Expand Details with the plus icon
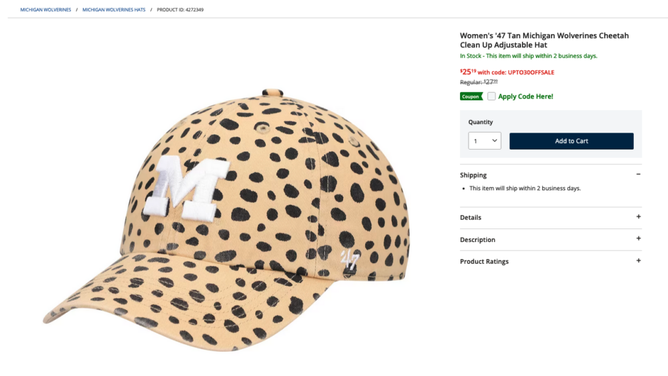The width and height of the screenshot is (668, 376). click(x=638, y=217)
